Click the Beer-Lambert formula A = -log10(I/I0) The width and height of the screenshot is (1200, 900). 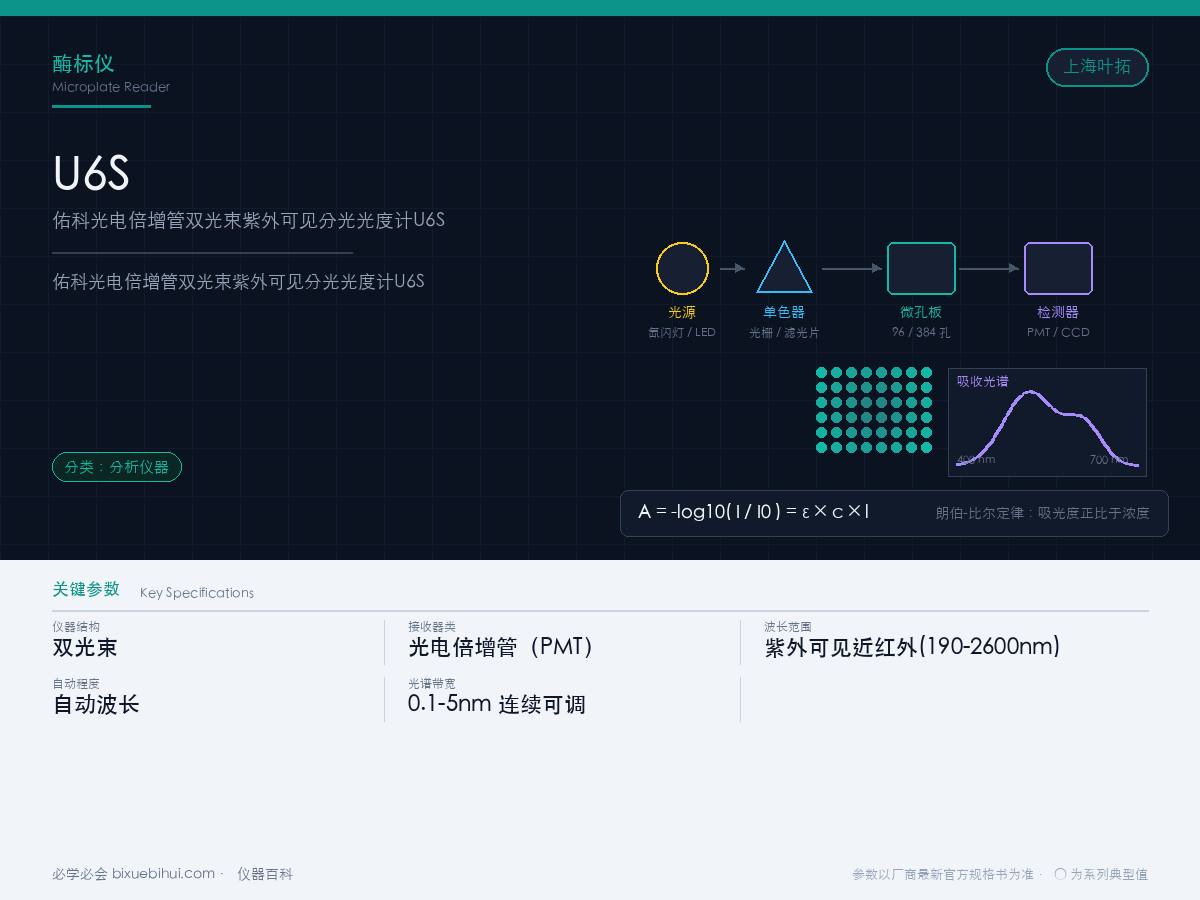click(x=754, y=512)
